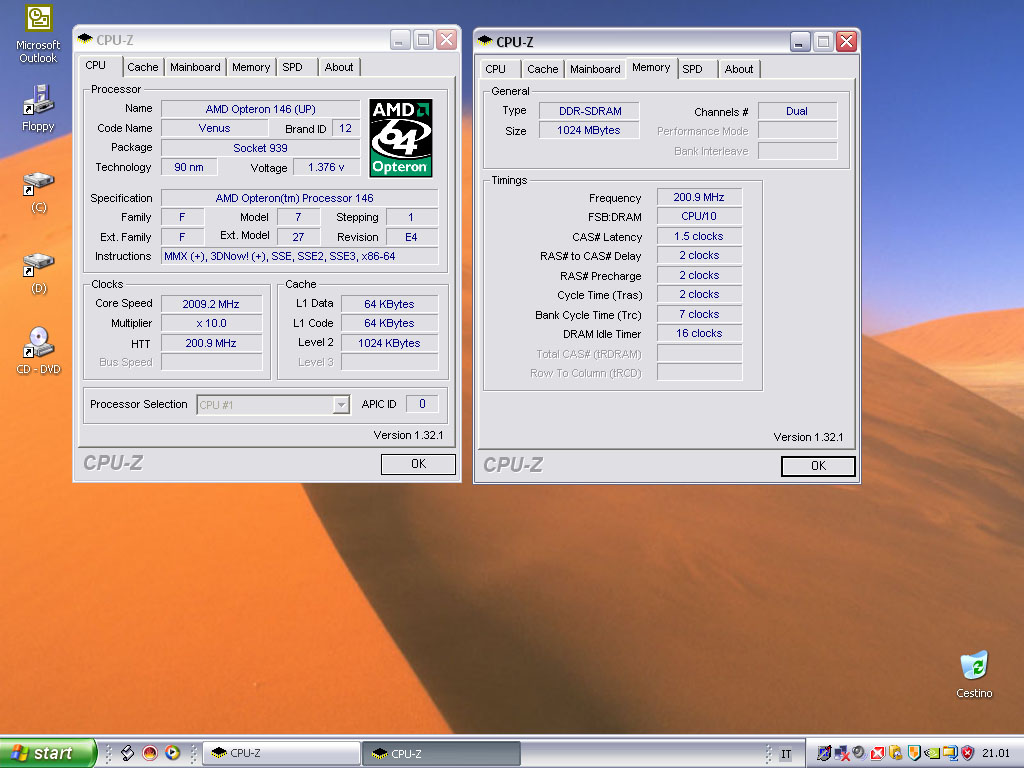Launch the red flame quick launch icon
1024x768 pixels.
(x=150, y=753)
